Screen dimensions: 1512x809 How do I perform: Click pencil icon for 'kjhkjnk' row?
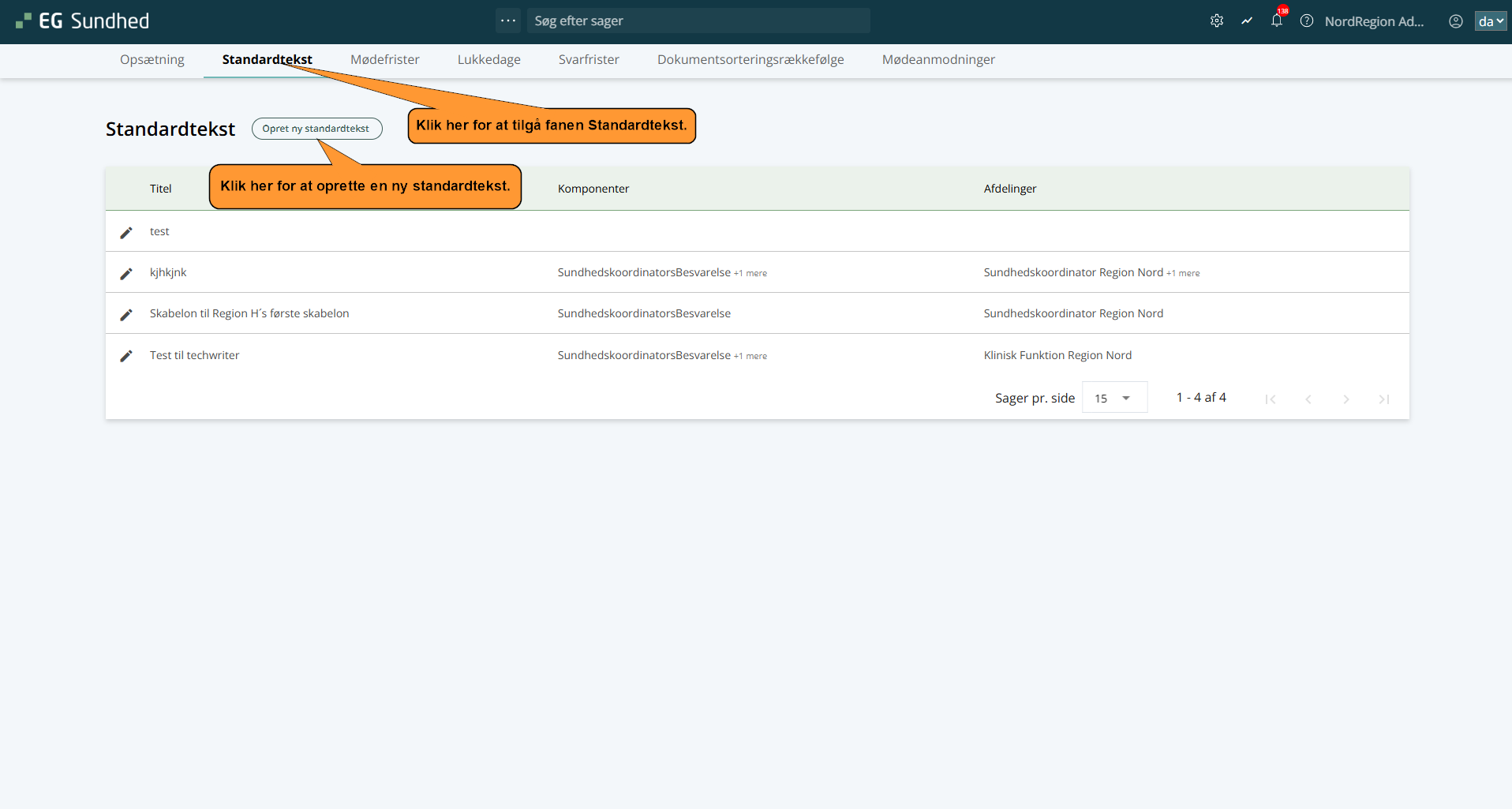coord(126,273)
